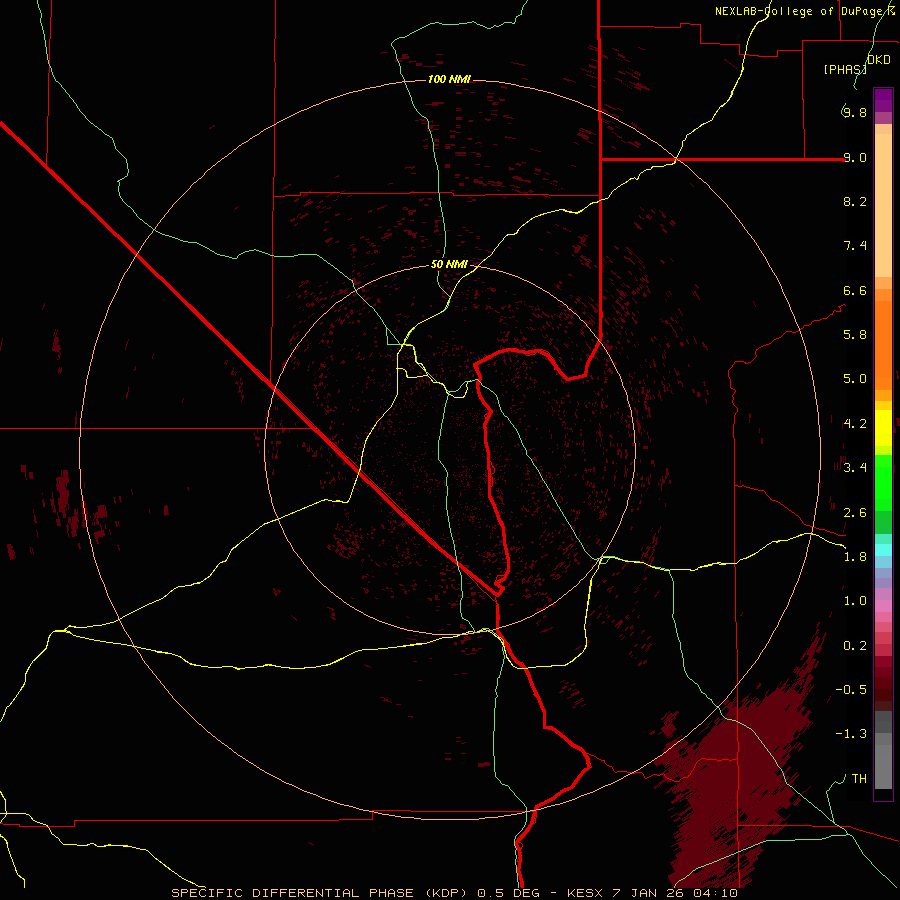Screen dimensions: 900x900
Task: Click the -1.3 value on color scale
Action: coord(851,734)
